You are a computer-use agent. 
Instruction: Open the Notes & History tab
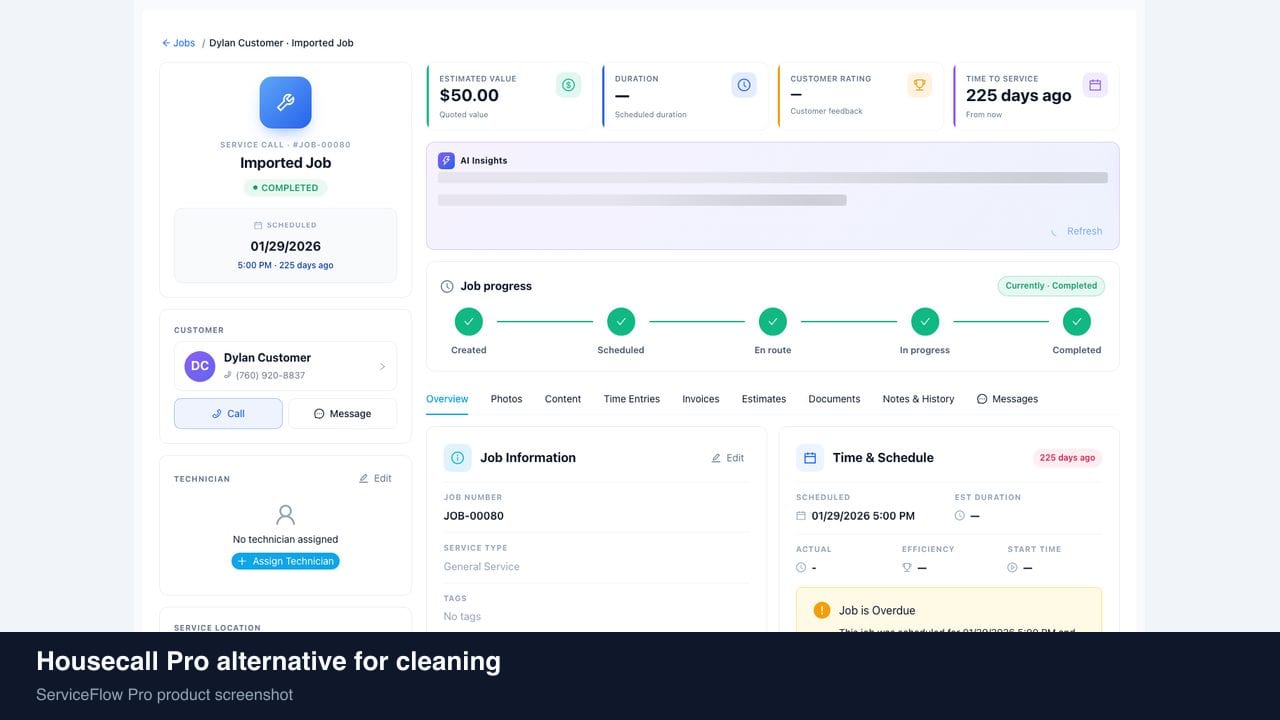click(x=918, y=399)
